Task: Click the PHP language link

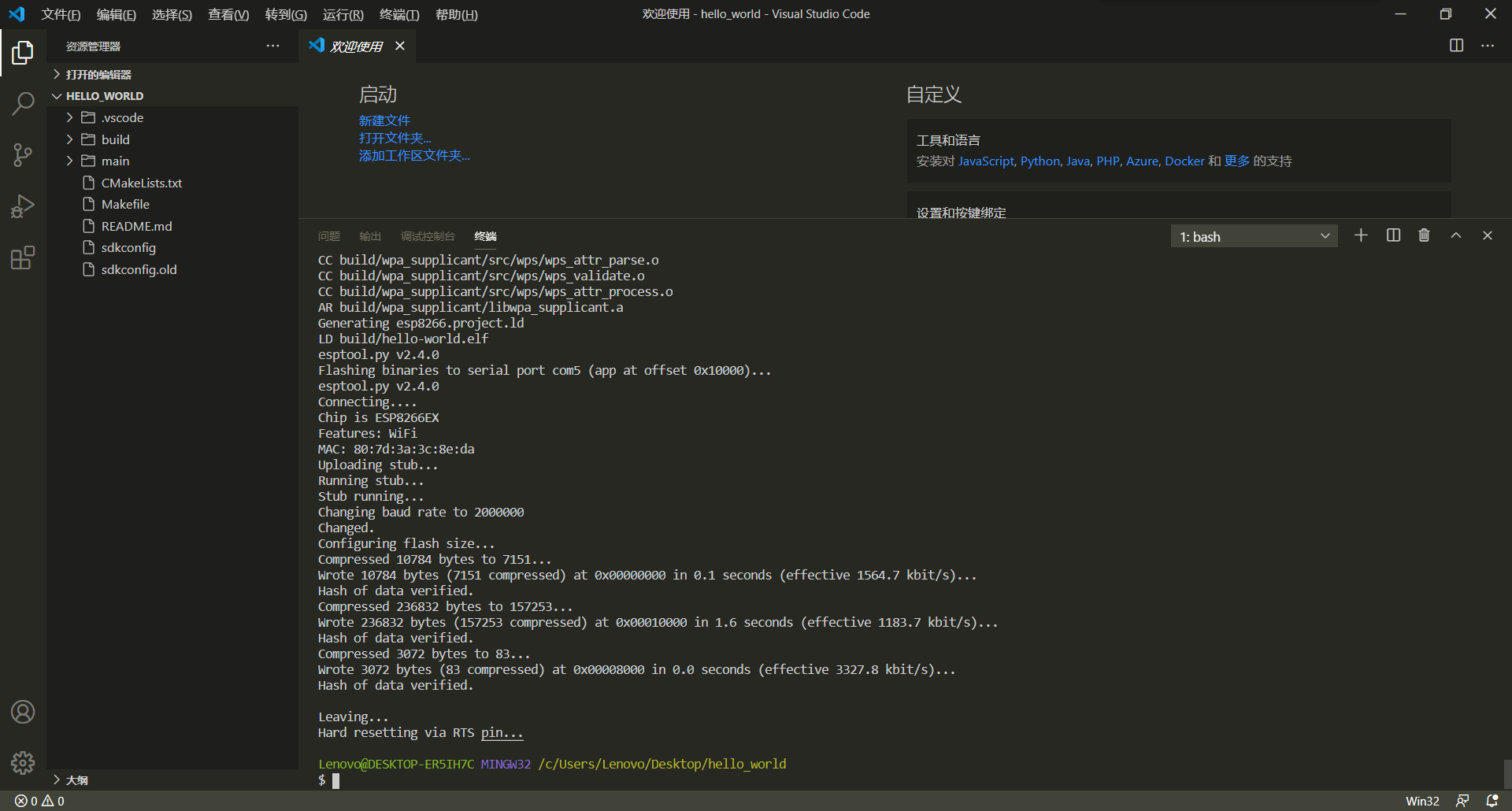Action: pos(1108,161)
